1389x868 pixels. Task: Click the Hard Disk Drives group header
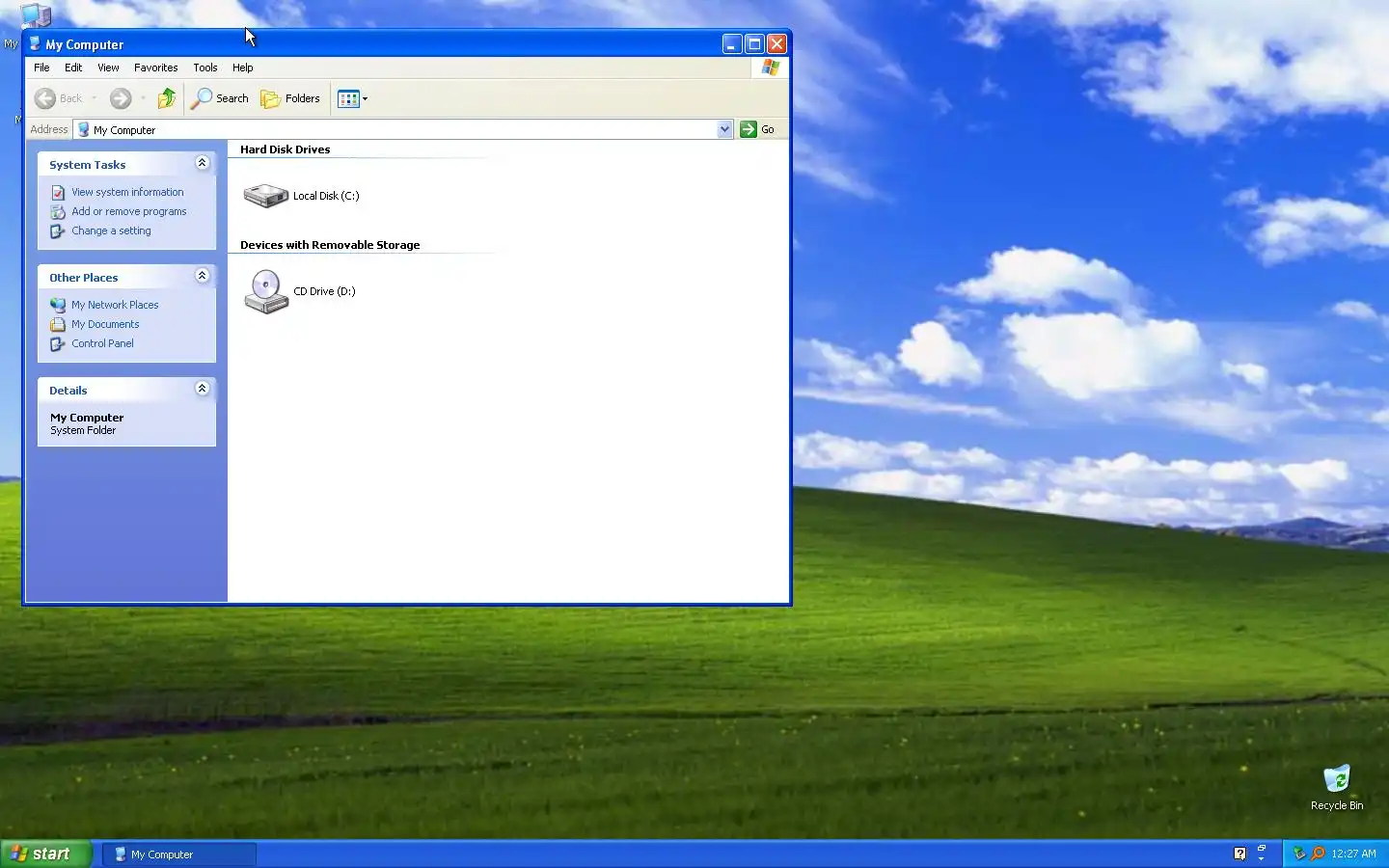click(285, 149)
